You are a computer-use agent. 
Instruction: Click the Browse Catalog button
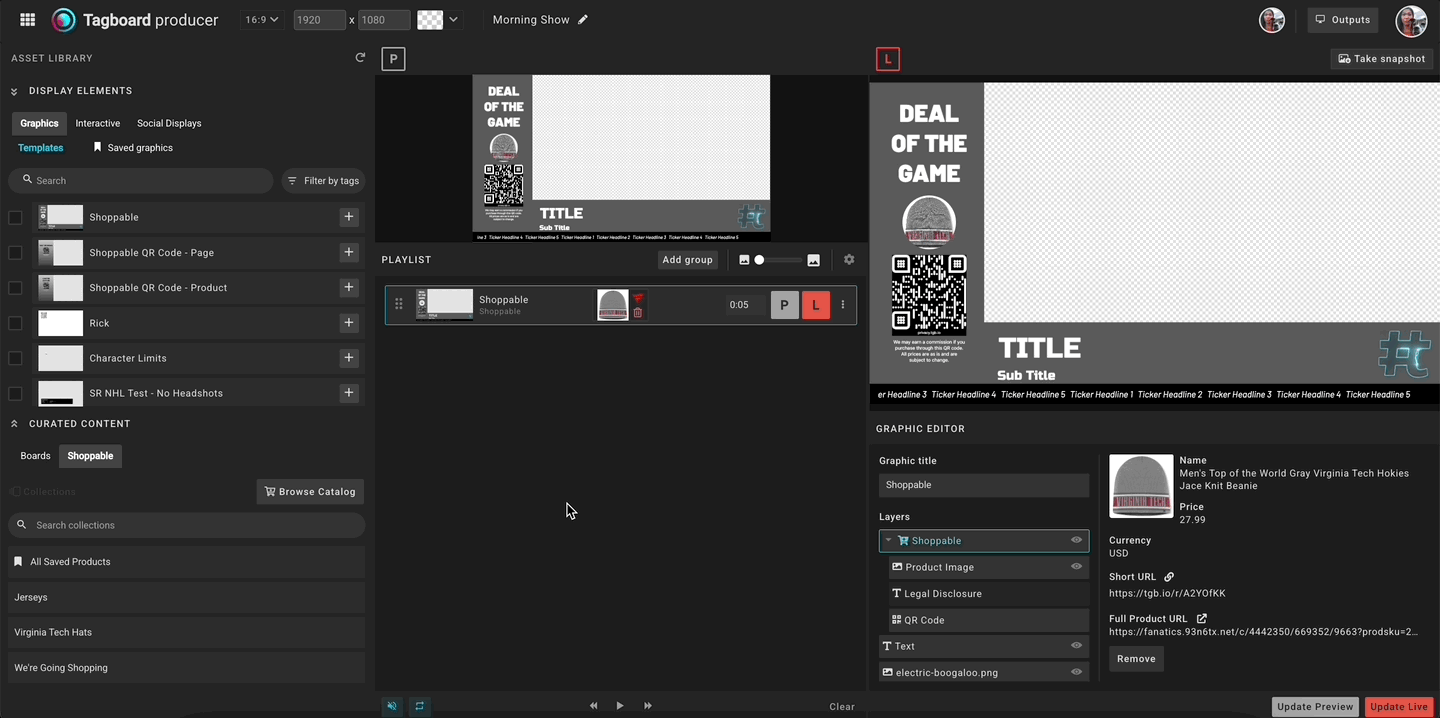click(310, 492)
